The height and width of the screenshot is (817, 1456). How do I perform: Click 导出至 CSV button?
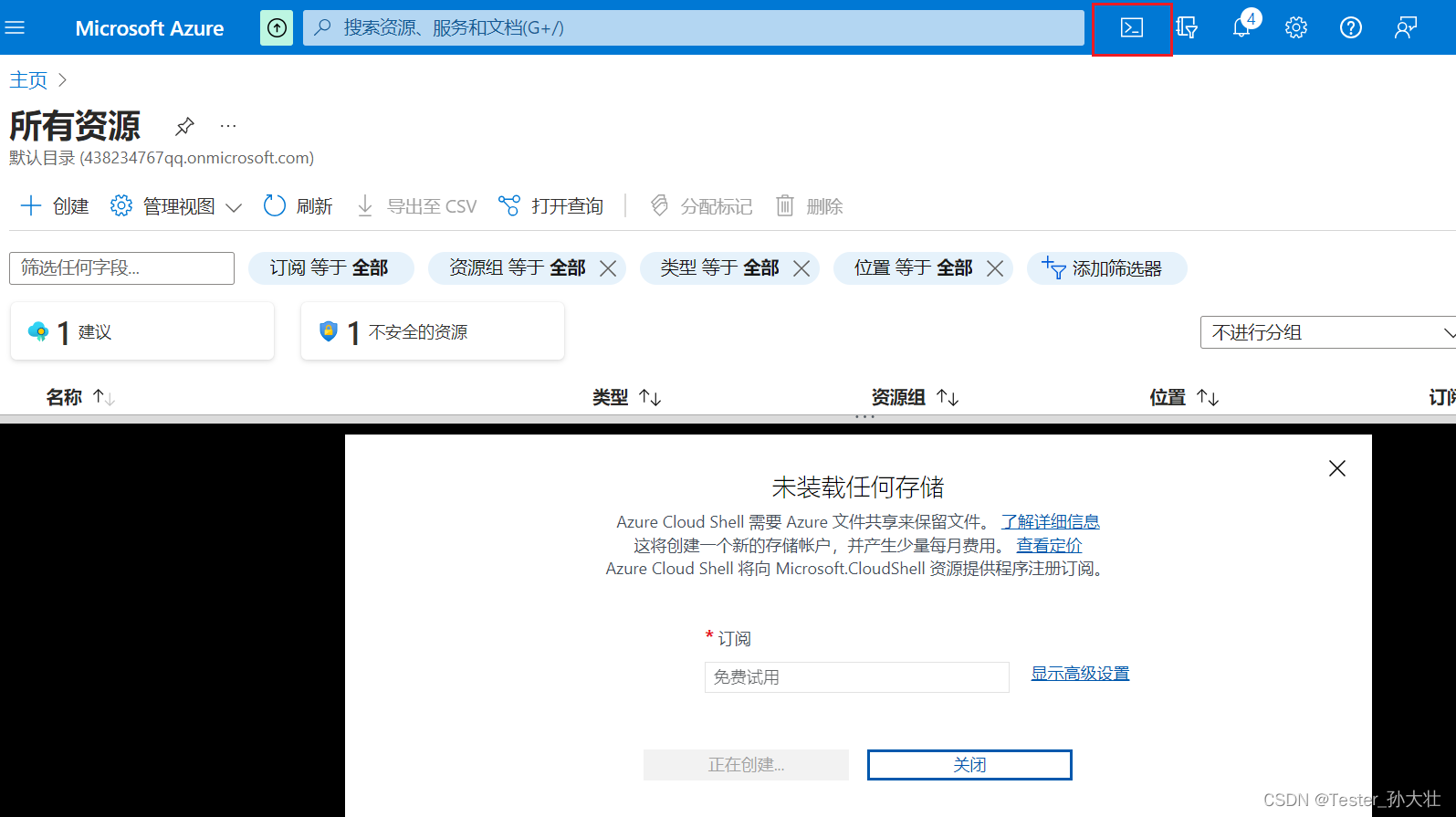[416, 206]
